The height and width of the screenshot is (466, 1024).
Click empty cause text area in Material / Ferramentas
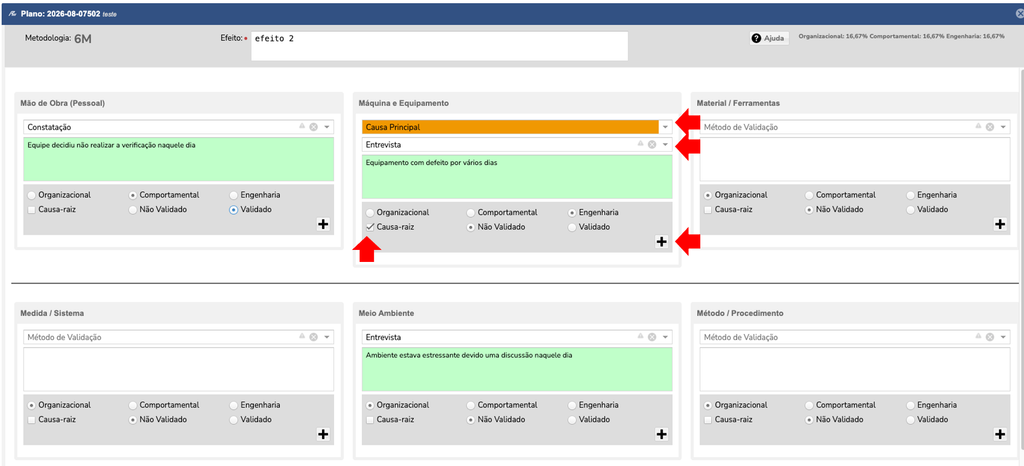(x=855, y=159)
